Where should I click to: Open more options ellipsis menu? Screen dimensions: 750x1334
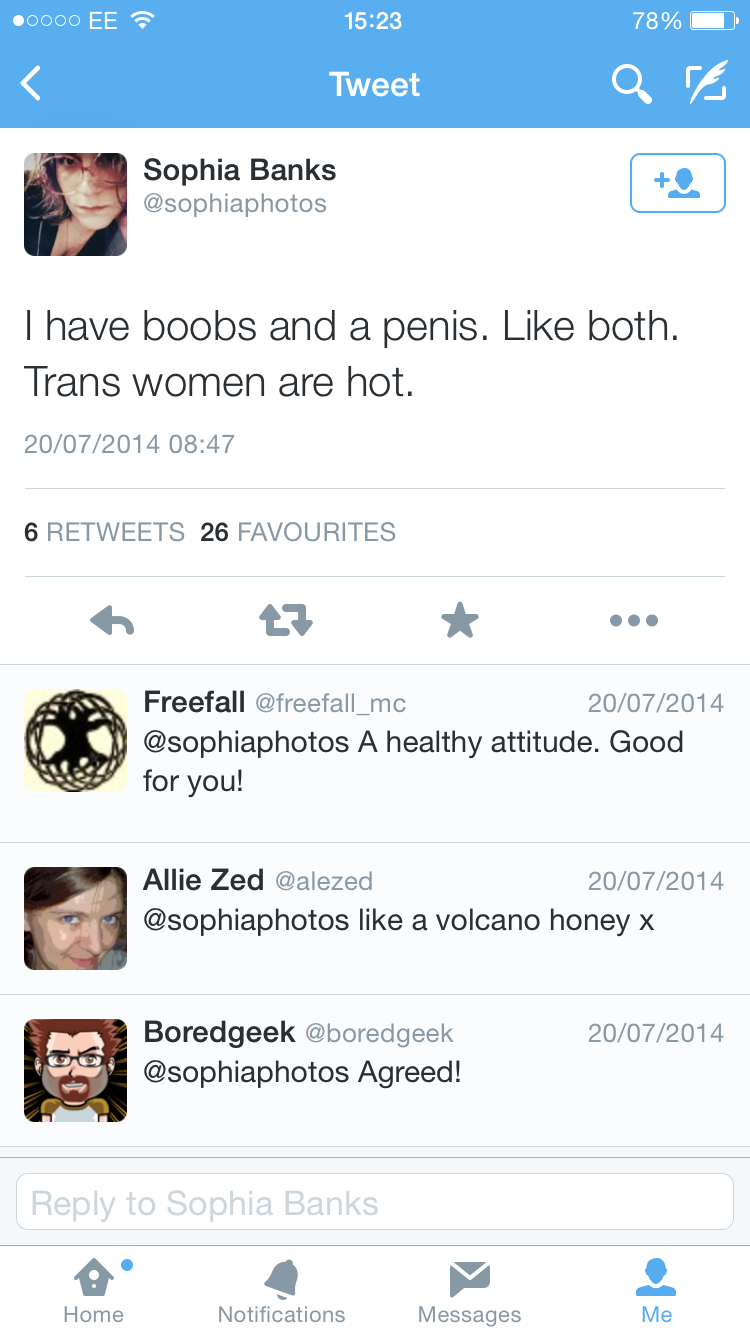(634, 621)
